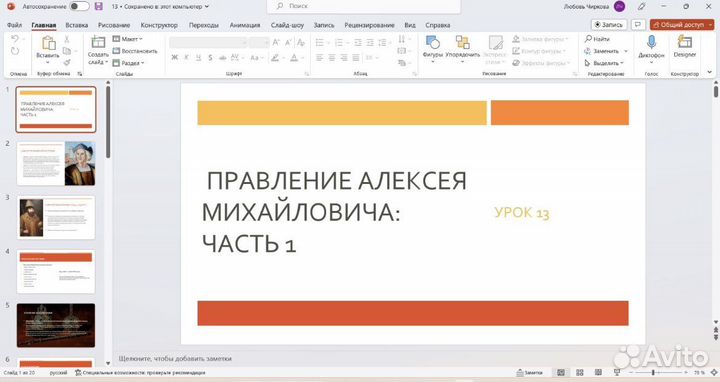Click the Undo arrow icon
This screenshot has width=720, height=382.
pos(15,39)
